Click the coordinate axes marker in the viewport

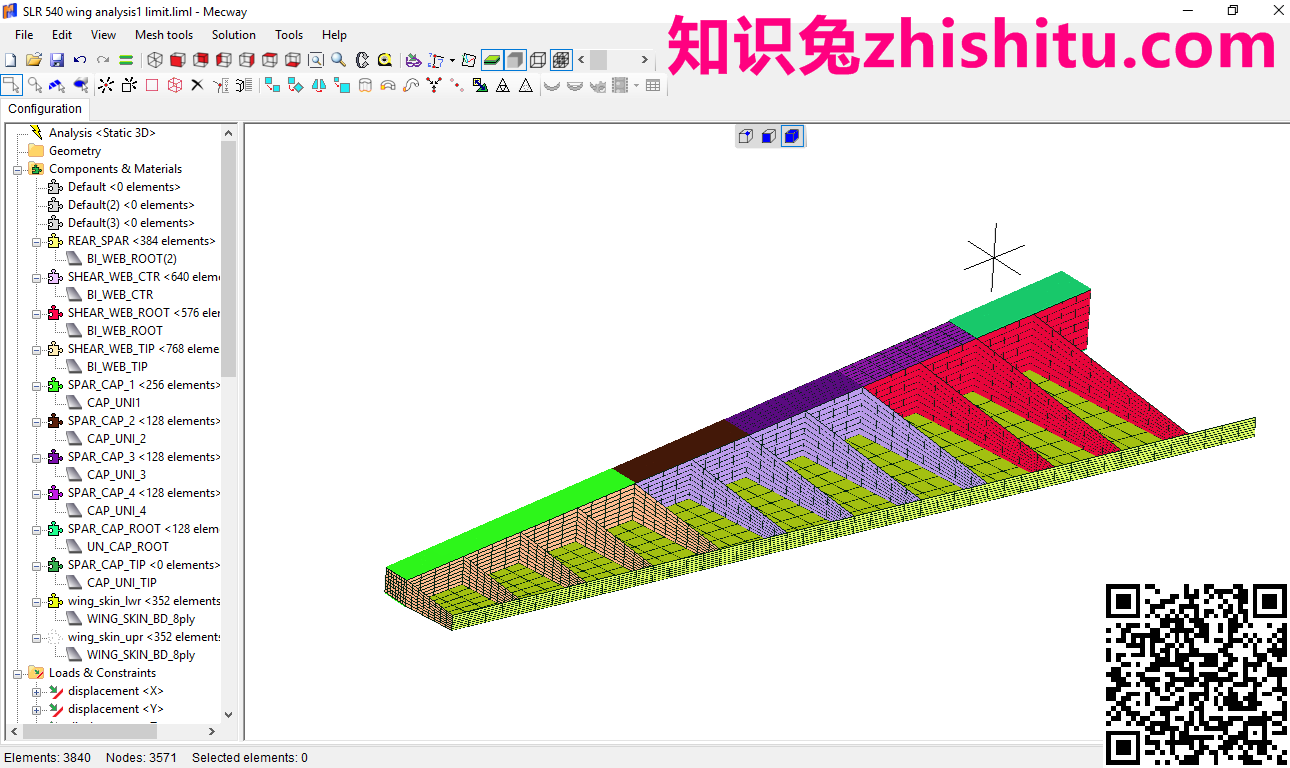click(994, 257)
